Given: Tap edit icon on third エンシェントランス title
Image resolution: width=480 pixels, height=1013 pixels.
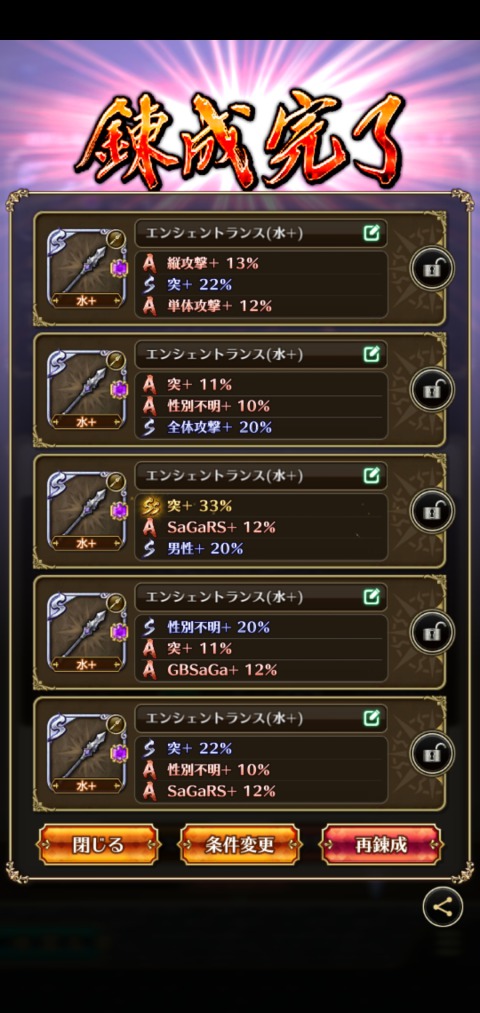Looking at the screenshot, I should (371, 475).
